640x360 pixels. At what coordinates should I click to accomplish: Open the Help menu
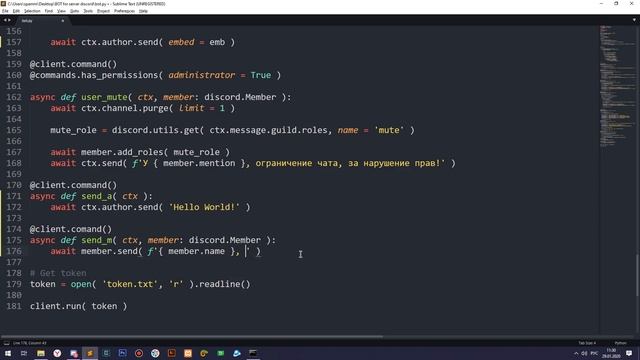(143, 11)
